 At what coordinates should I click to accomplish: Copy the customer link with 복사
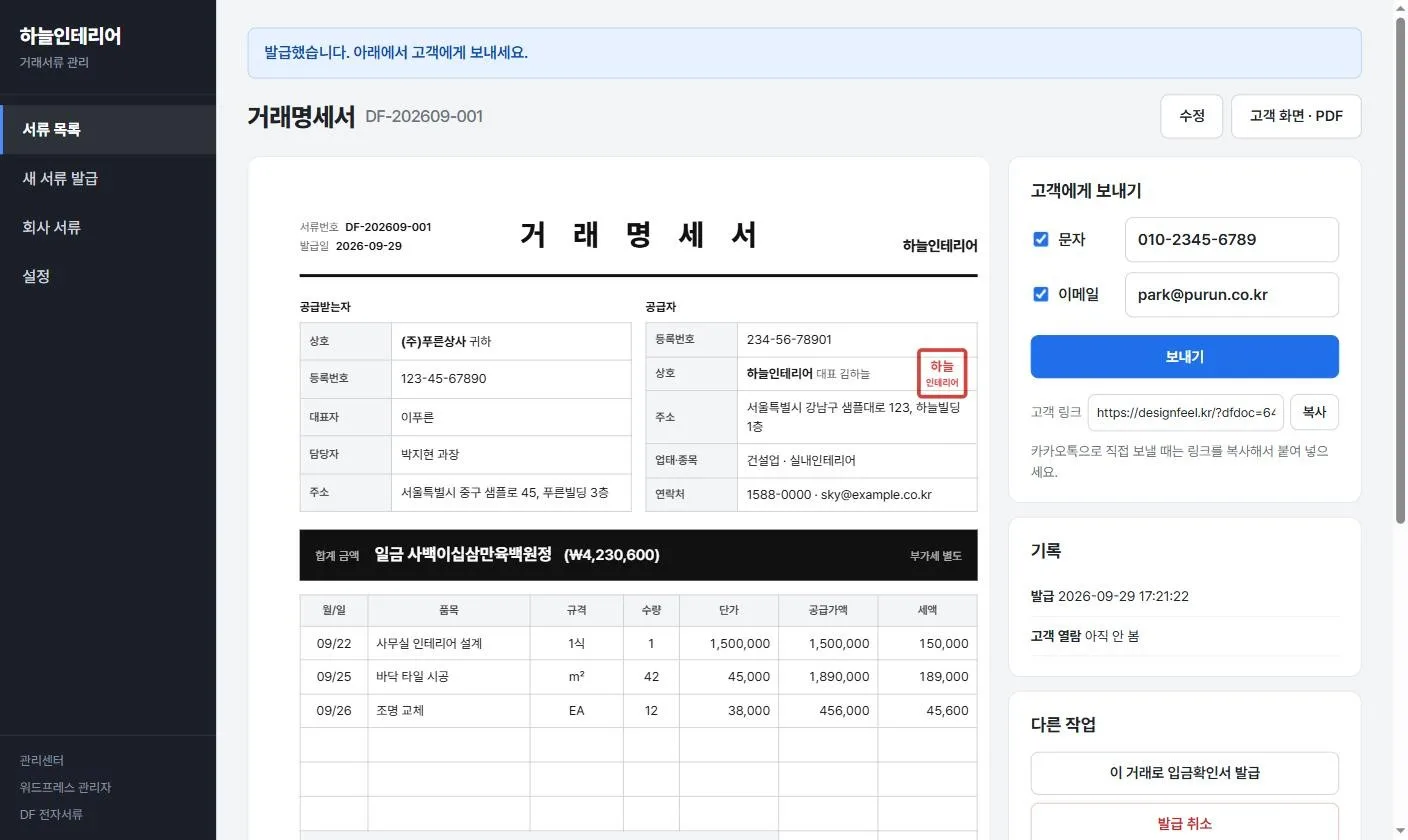click(1314, 412)
